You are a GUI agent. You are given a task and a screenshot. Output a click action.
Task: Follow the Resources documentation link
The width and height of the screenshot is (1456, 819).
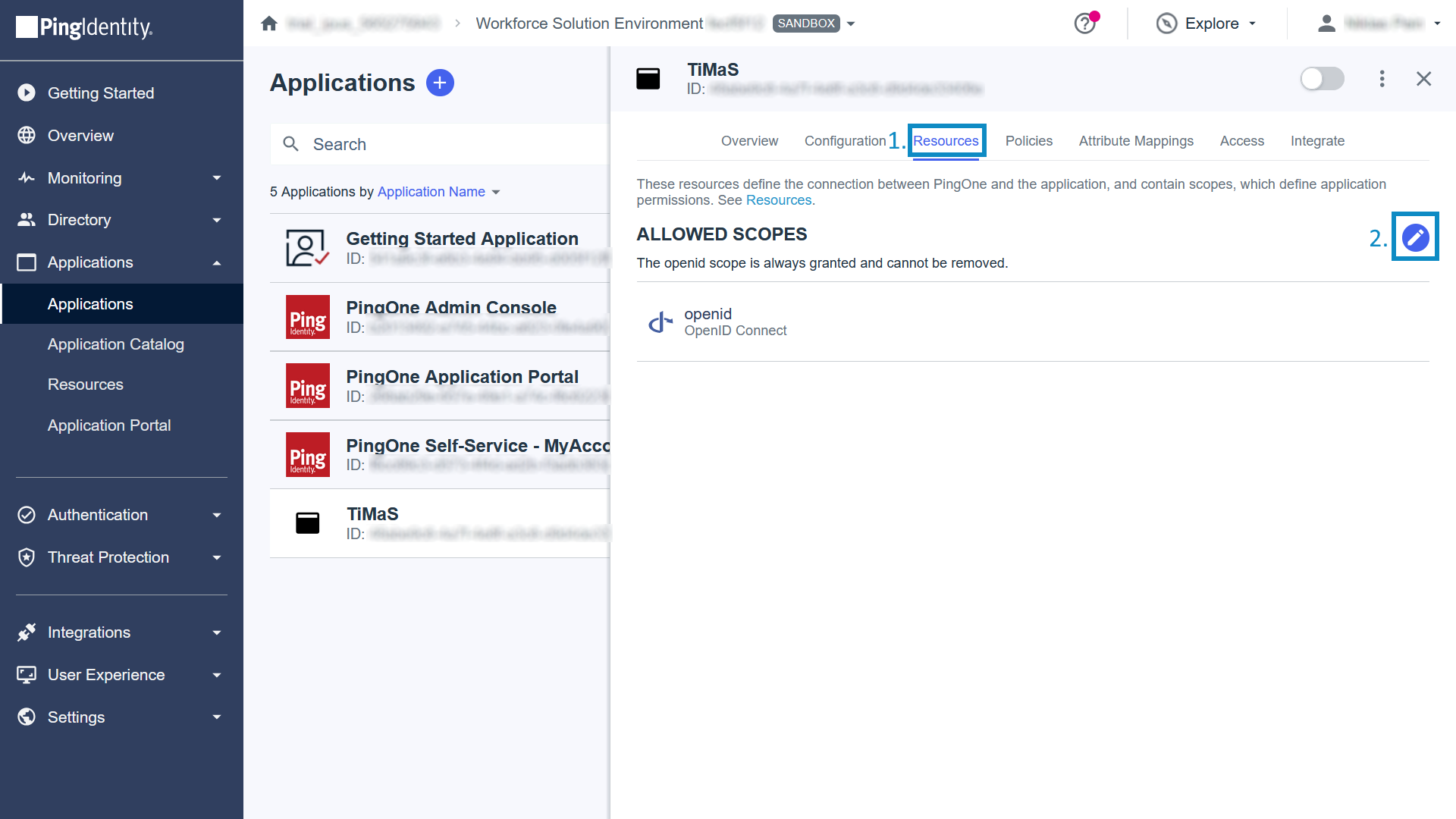(778, 200)
